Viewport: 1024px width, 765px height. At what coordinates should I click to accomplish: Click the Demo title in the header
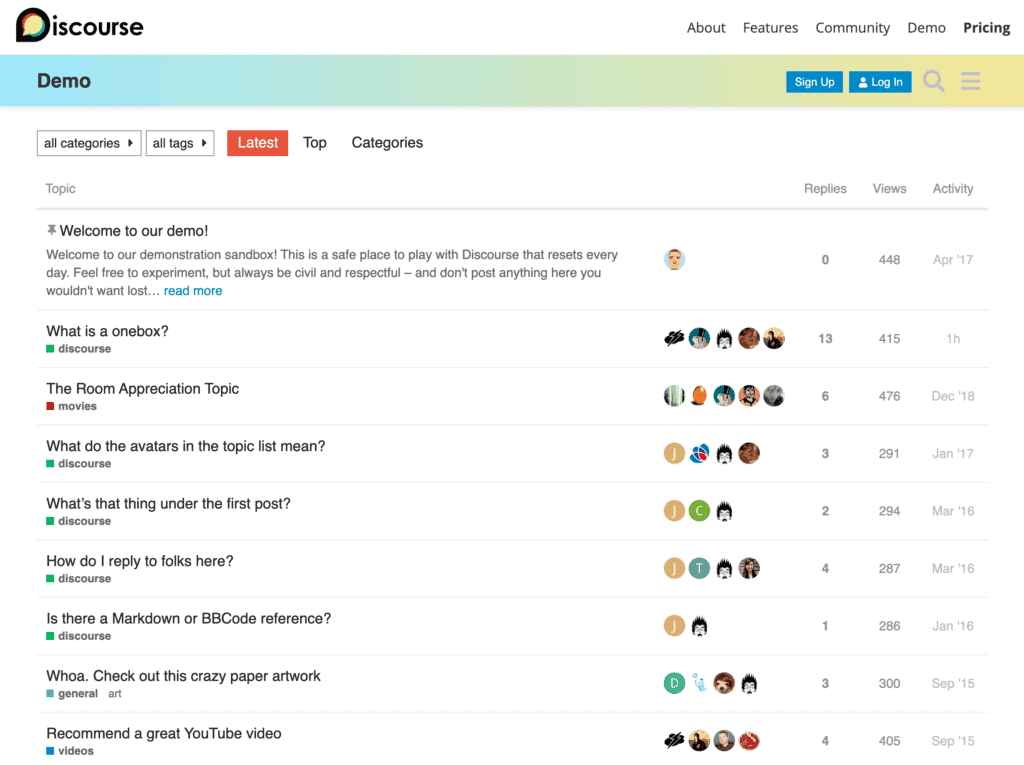tap(64, 81)
